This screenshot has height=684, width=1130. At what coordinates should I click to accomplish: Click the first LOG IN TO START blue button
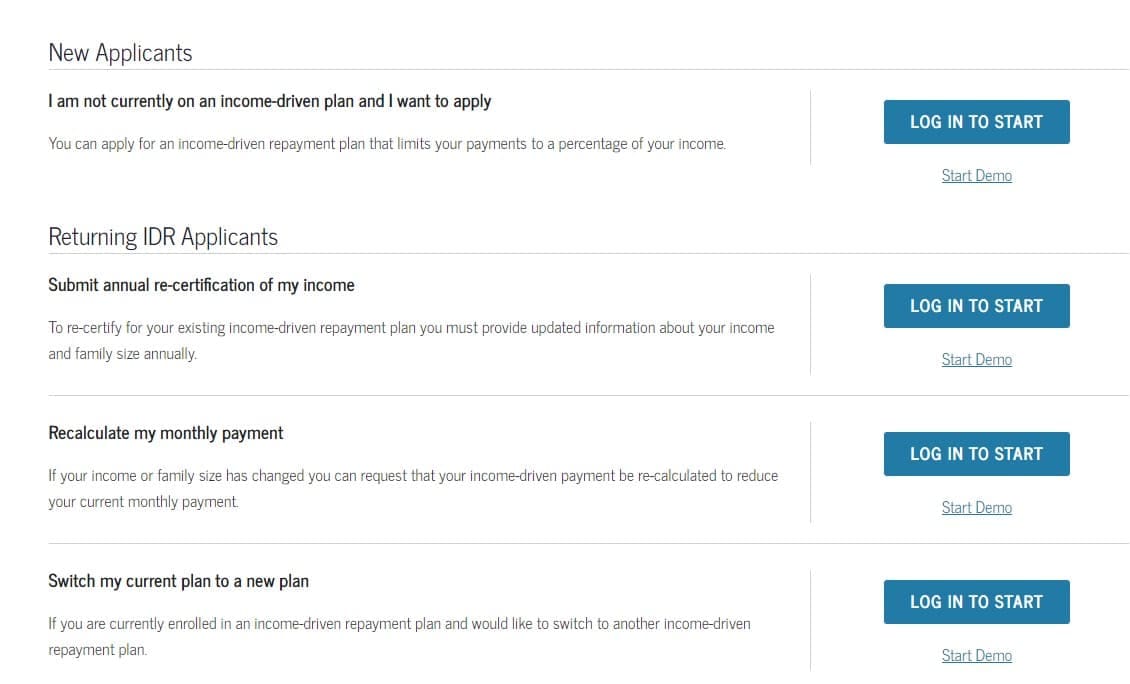pos(976,121)
